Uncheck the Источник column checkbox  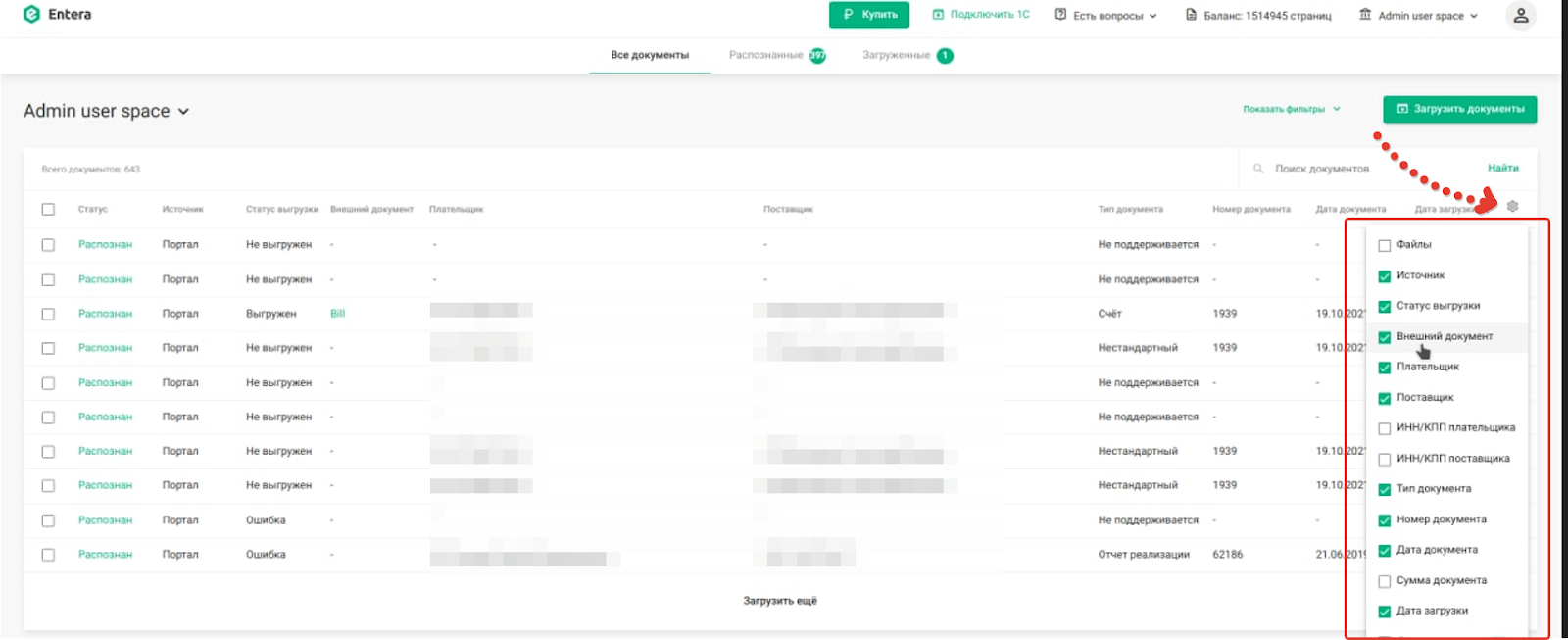(1385, 276)
